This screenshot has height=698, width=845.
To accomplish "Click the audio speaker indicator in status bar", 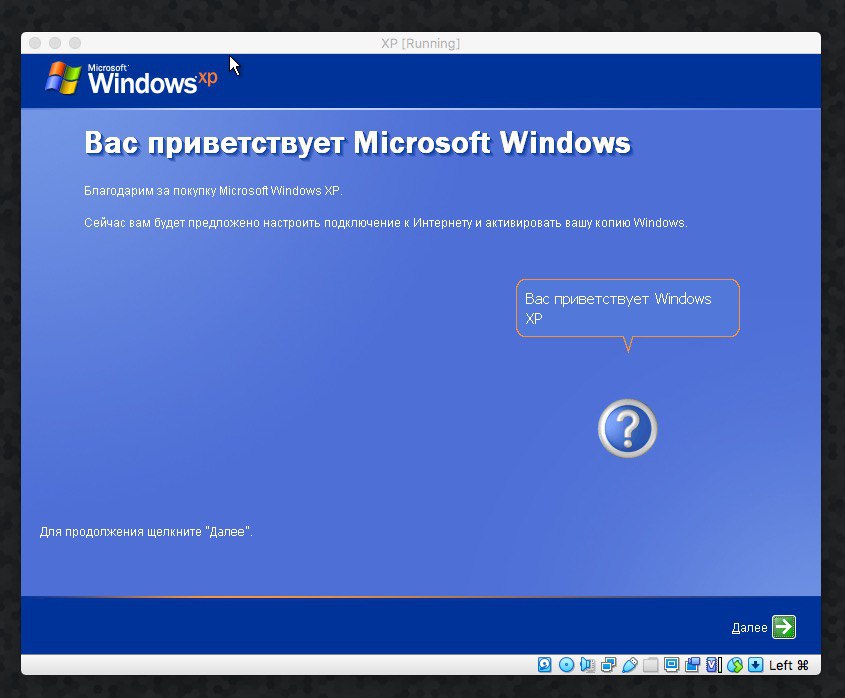I will (587, 665).
